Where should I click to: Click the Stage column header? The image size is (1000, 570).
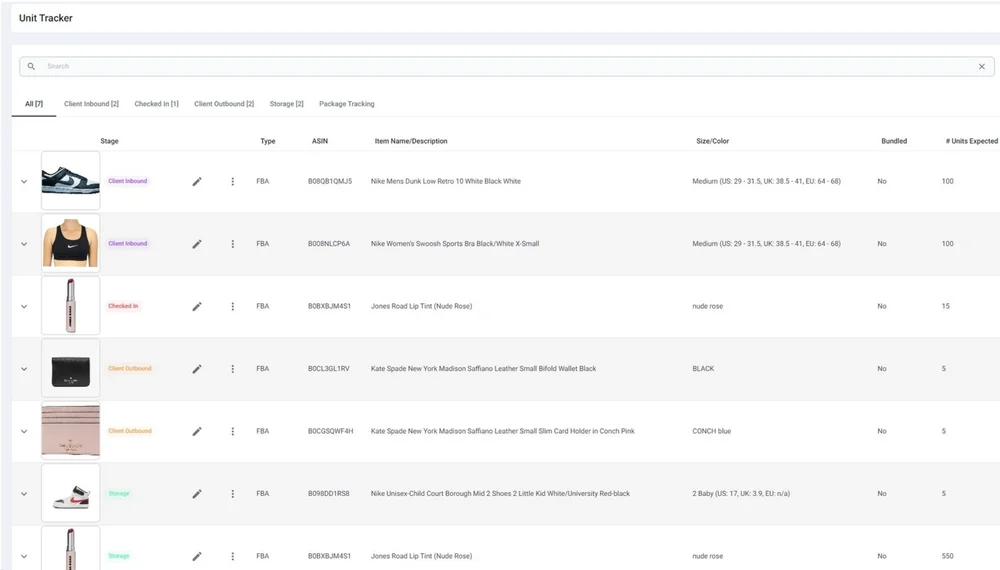pos(109,141)
